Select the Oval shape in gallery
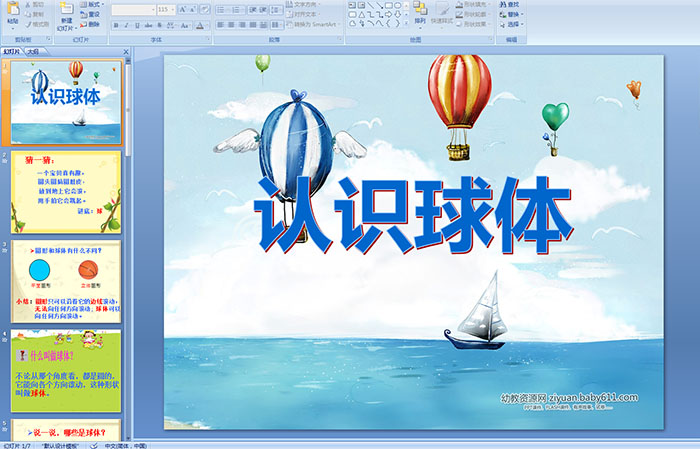Screen dimensions: 700x449 pos(397,5)
